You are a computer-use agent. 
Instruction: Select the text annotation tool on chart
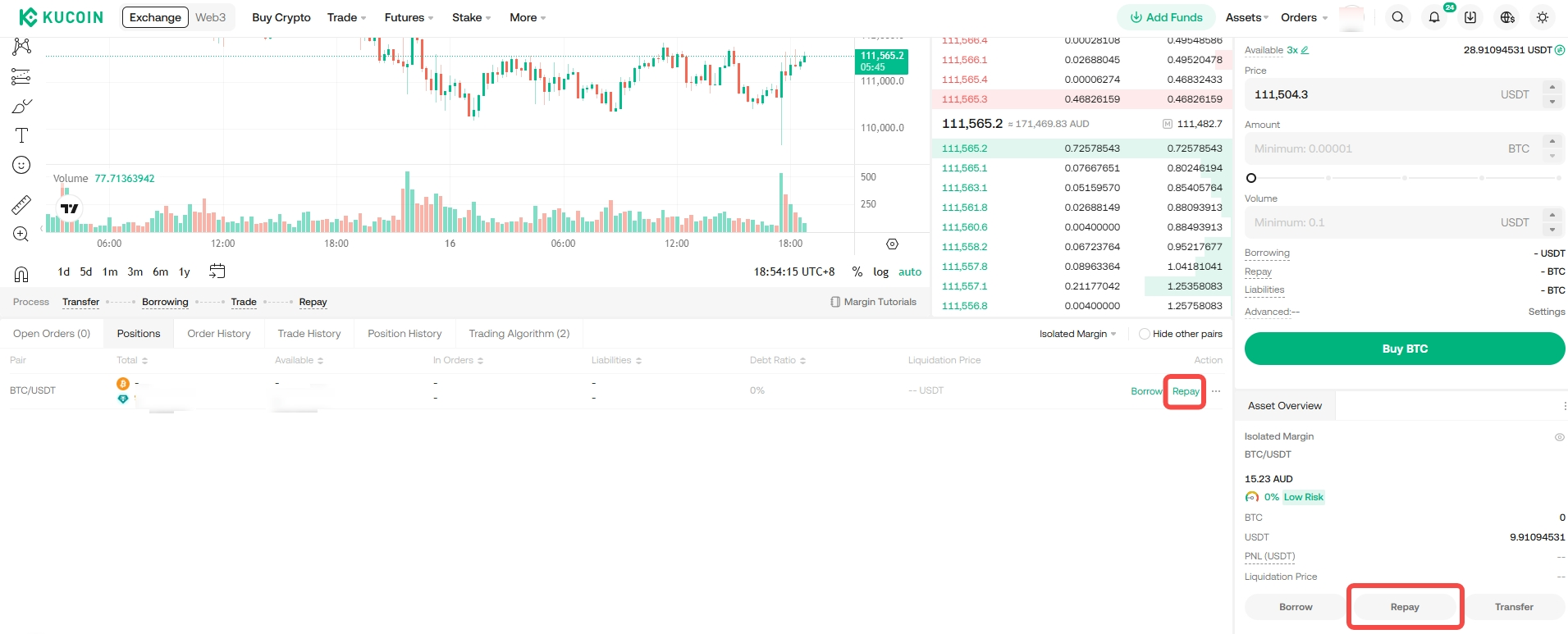coord(21,136)
